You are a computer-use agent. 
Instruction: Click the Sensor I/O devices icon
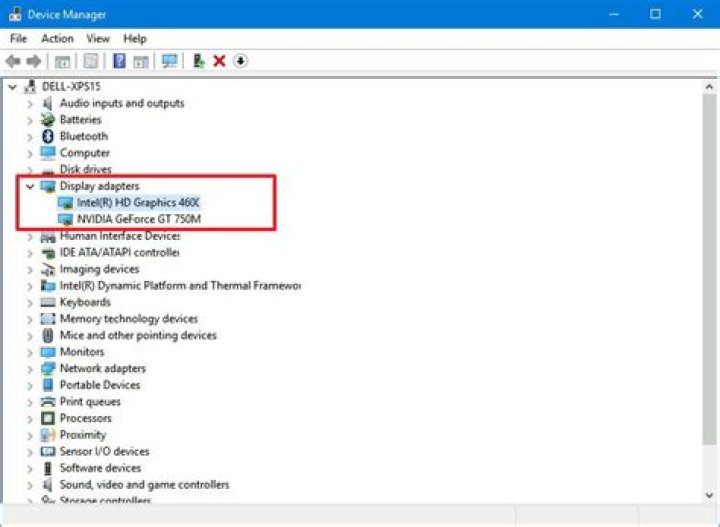pyautogui.click(x=48, y=451)
